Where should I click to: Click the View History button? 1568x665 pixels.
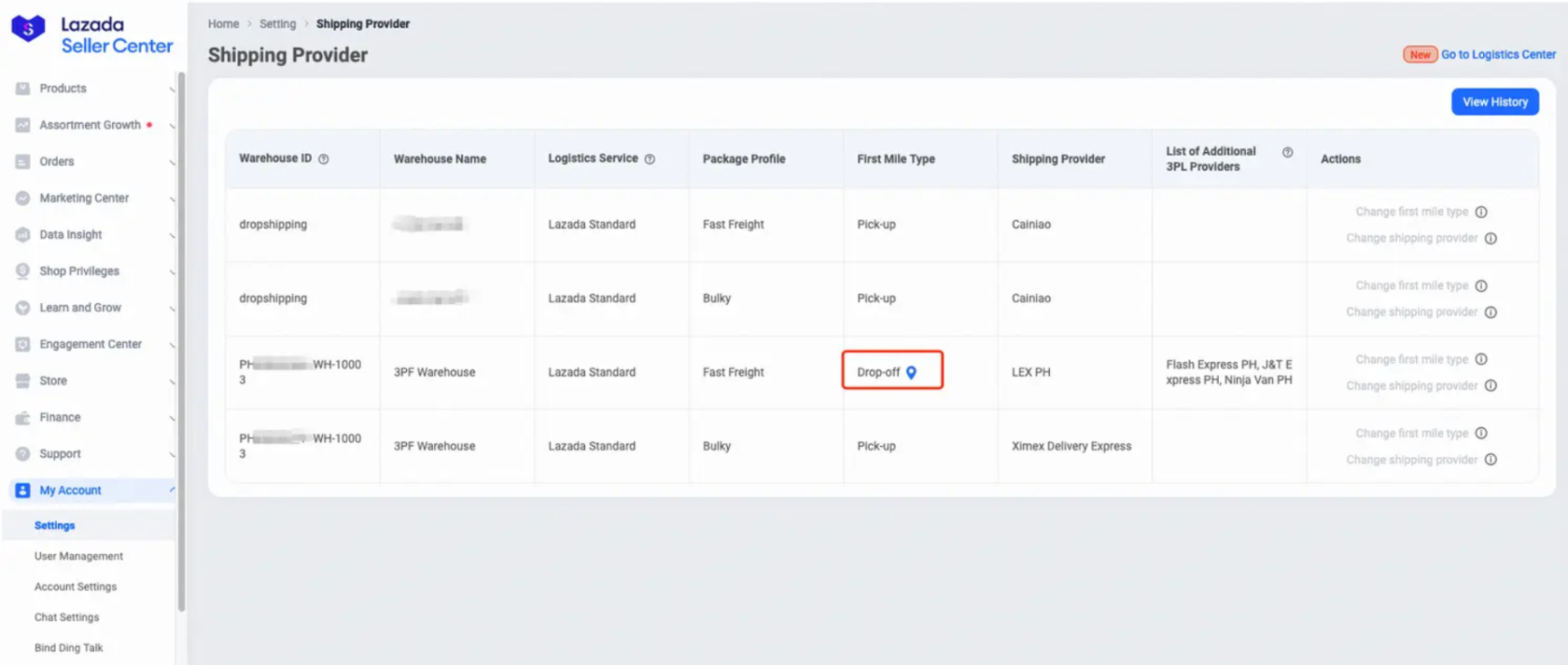[x=1495, y=102]
